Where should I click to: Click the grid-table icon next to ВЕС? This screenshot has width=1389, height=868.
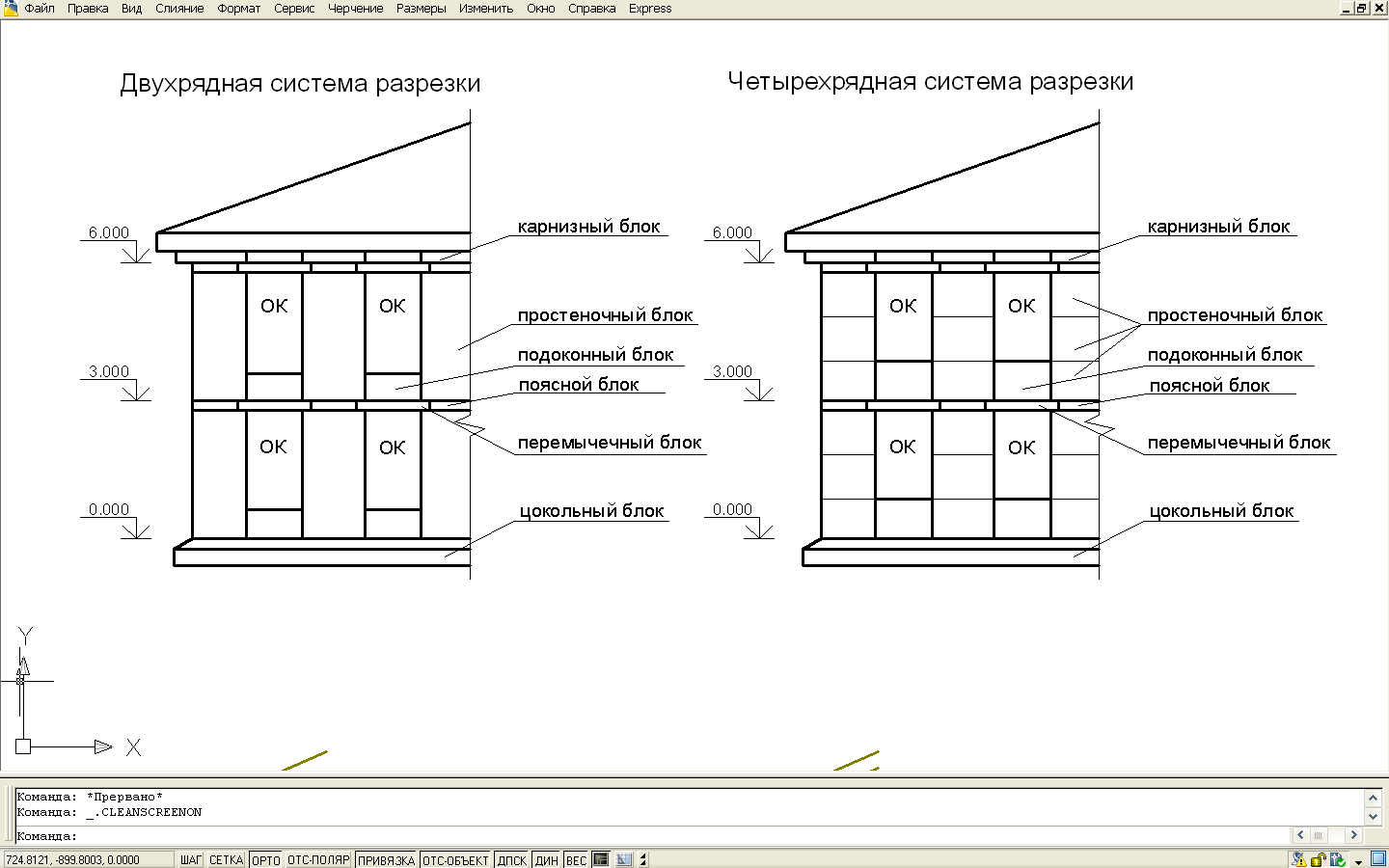tap(624, 860)
